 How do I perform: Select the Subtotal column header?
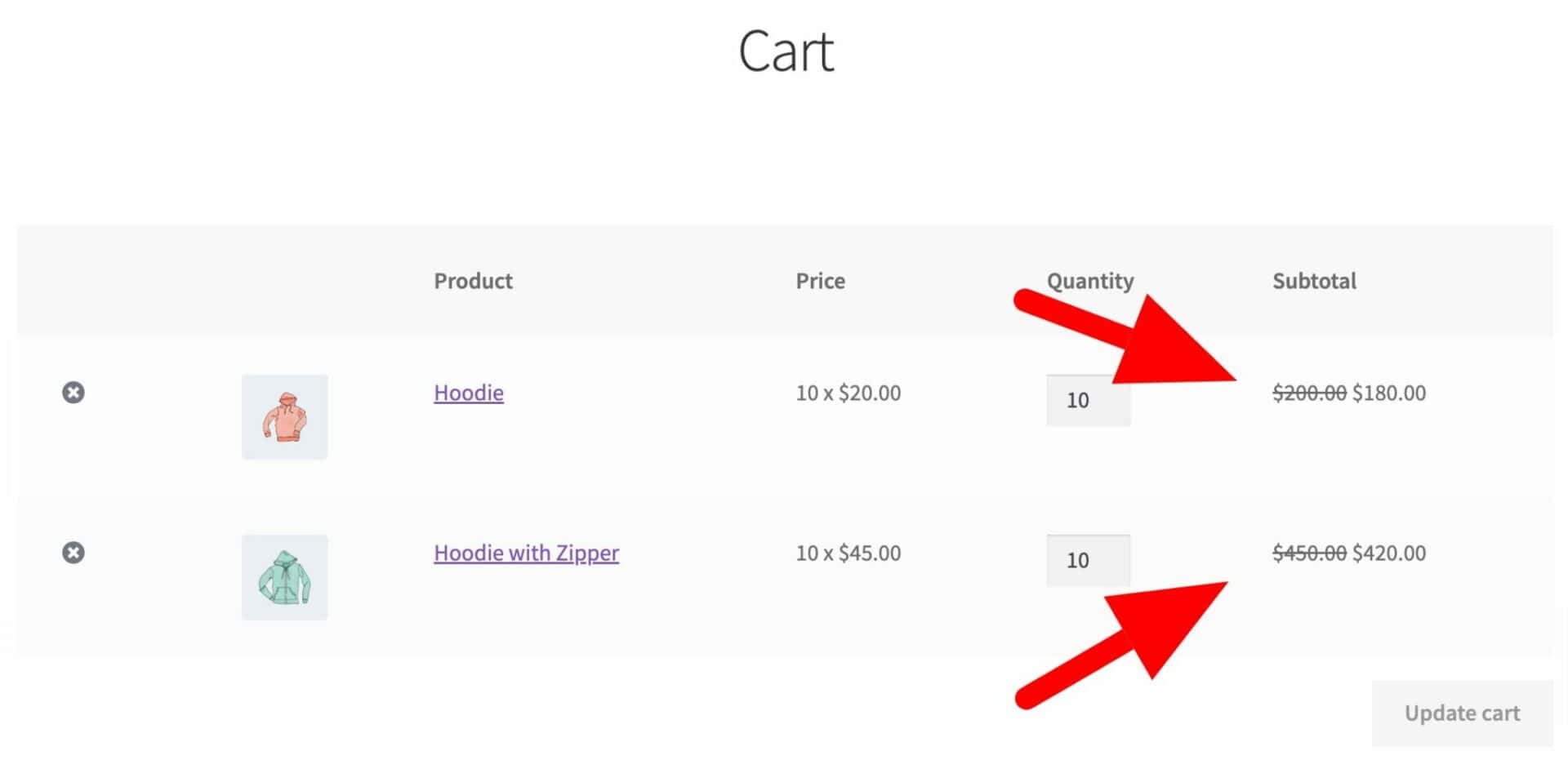coord(1314,281)
